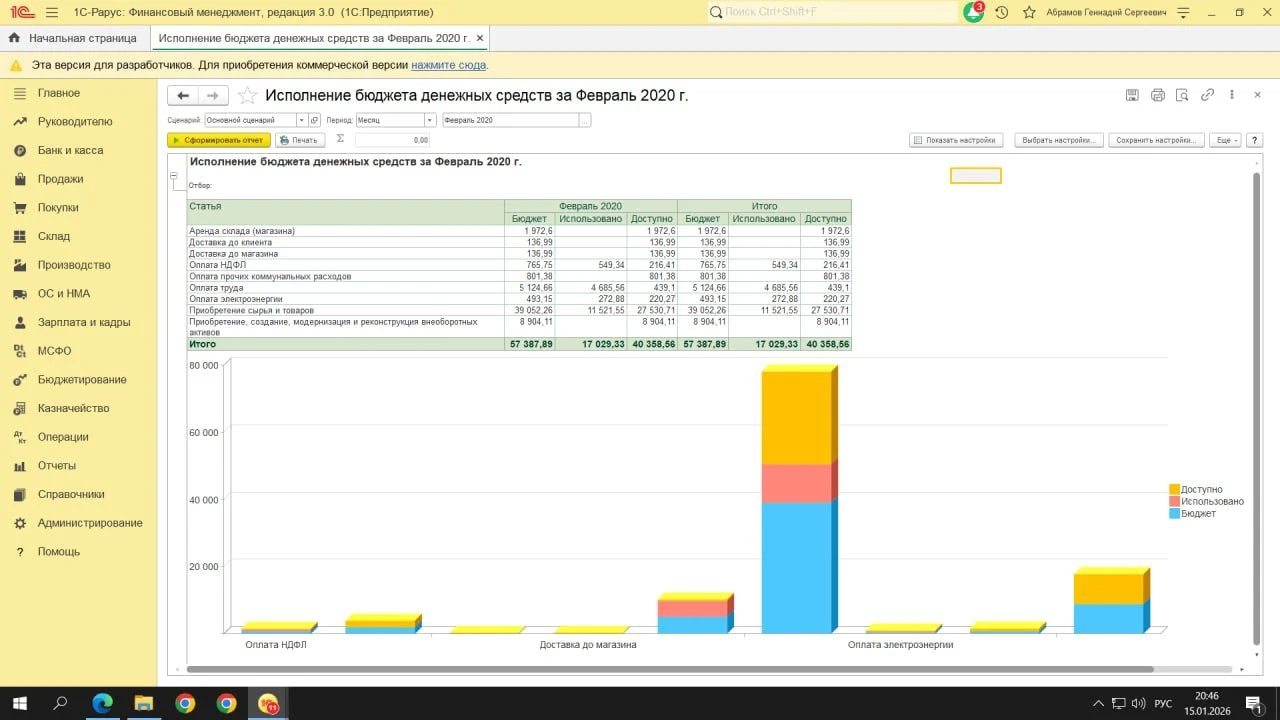The image size is (1280, 720).
Task: Add report to favorites with star icon
Action: click(247, 96)
